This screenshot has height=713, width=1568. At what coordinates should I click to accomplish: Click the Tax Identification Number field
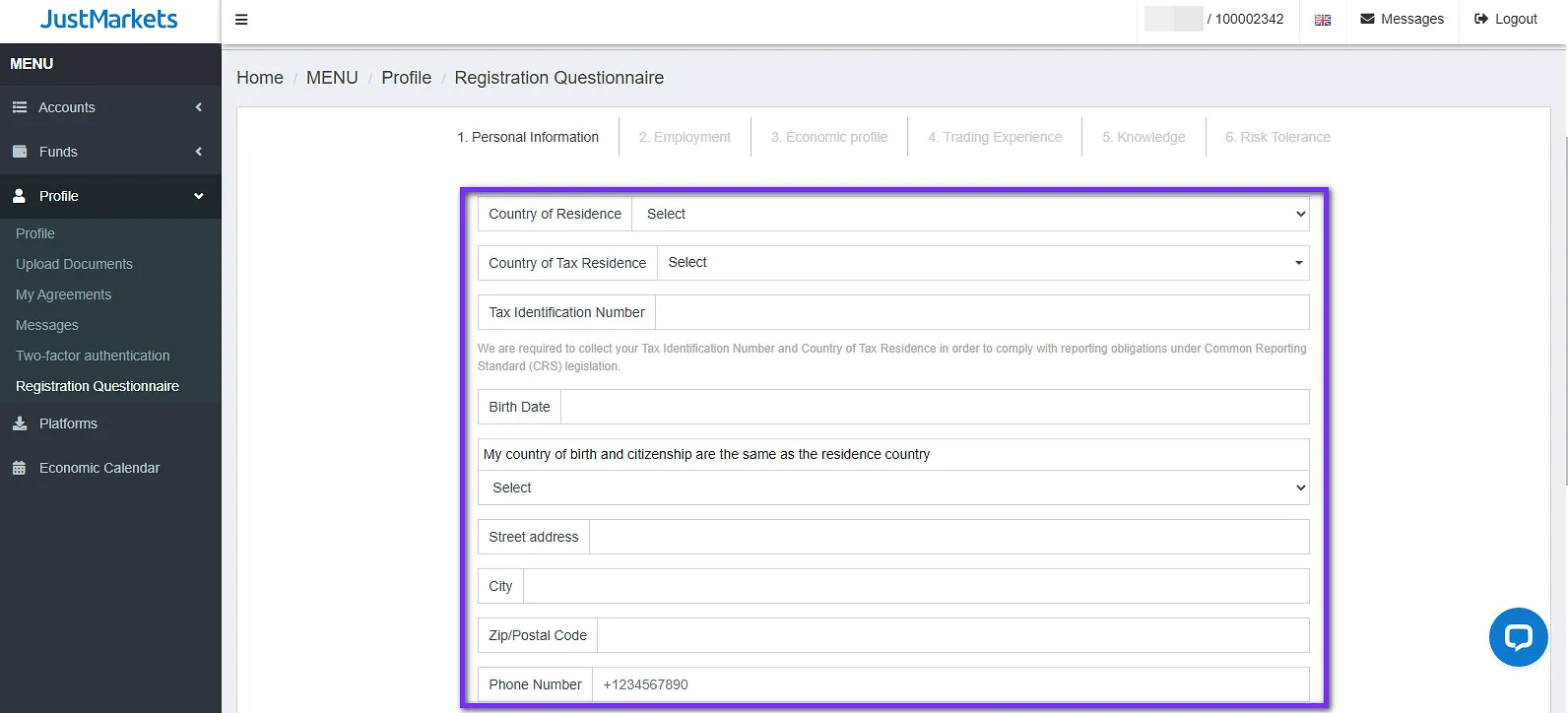pyautogui.click(x=982, y=312)
